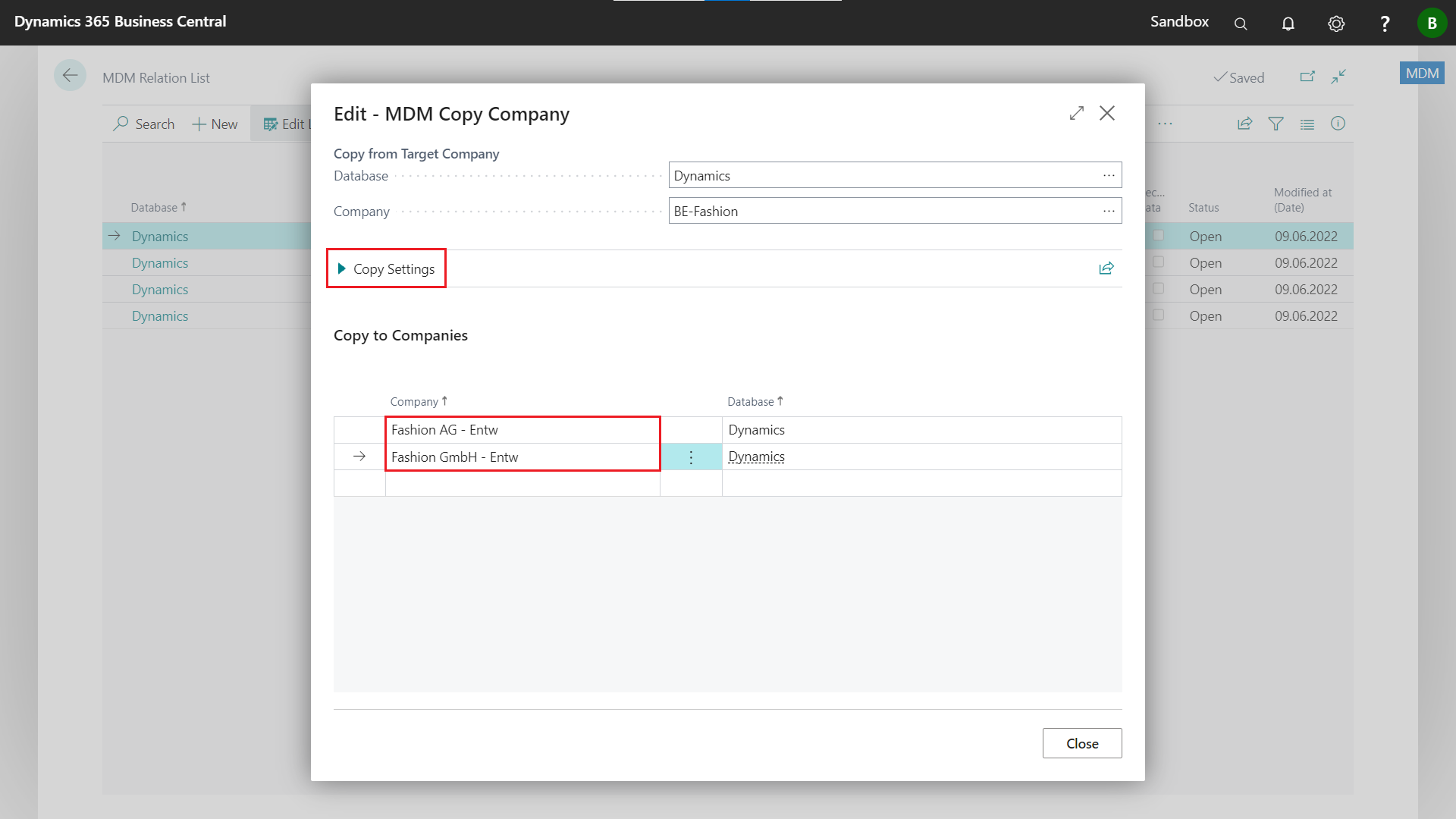The image size is (1456, 819).
Task: Click the Saved status indicator
Action: (x=1239, y=77)
